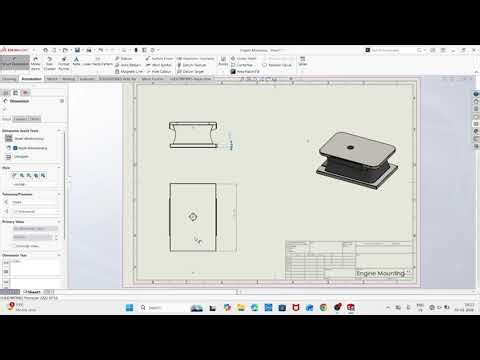This screenshot has height=360, width=480.
Task: Add a Datum Target
Action: point(190,71)
